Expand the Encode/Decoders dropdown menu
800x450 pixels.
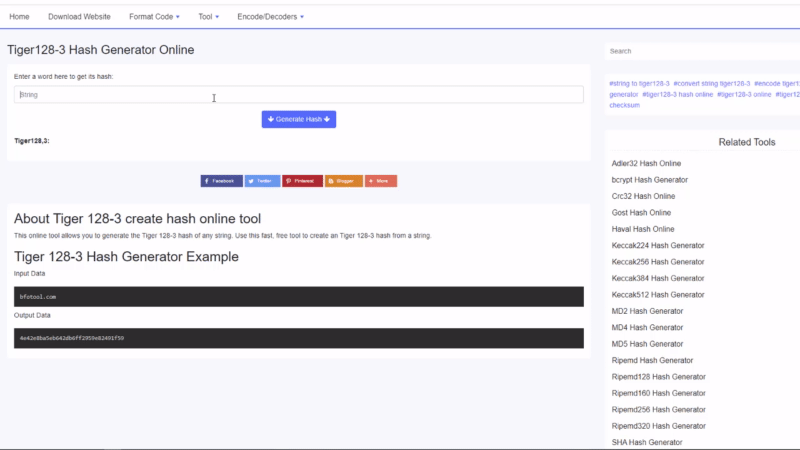(x=270, y=17)
